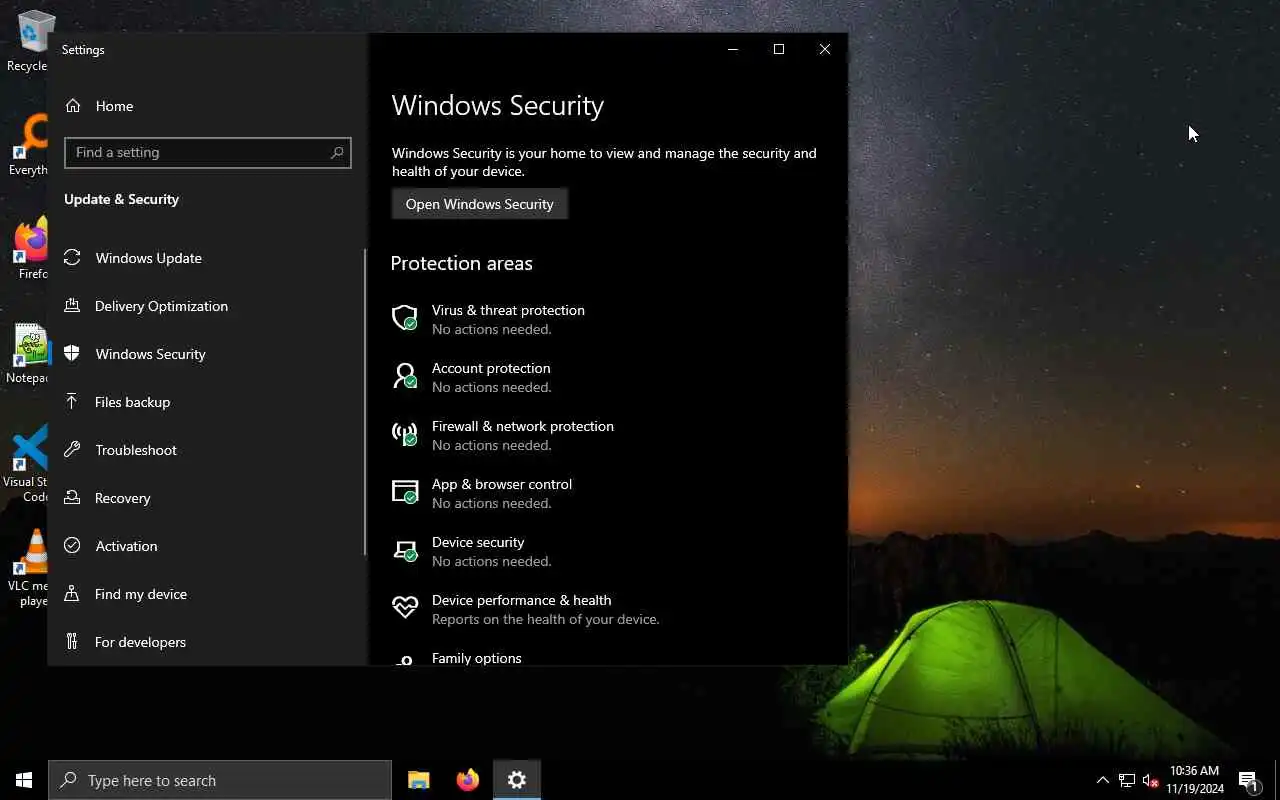1280x800 pixels.
Task: Click the Device security laptop icon
Action: tap(405, 550)
